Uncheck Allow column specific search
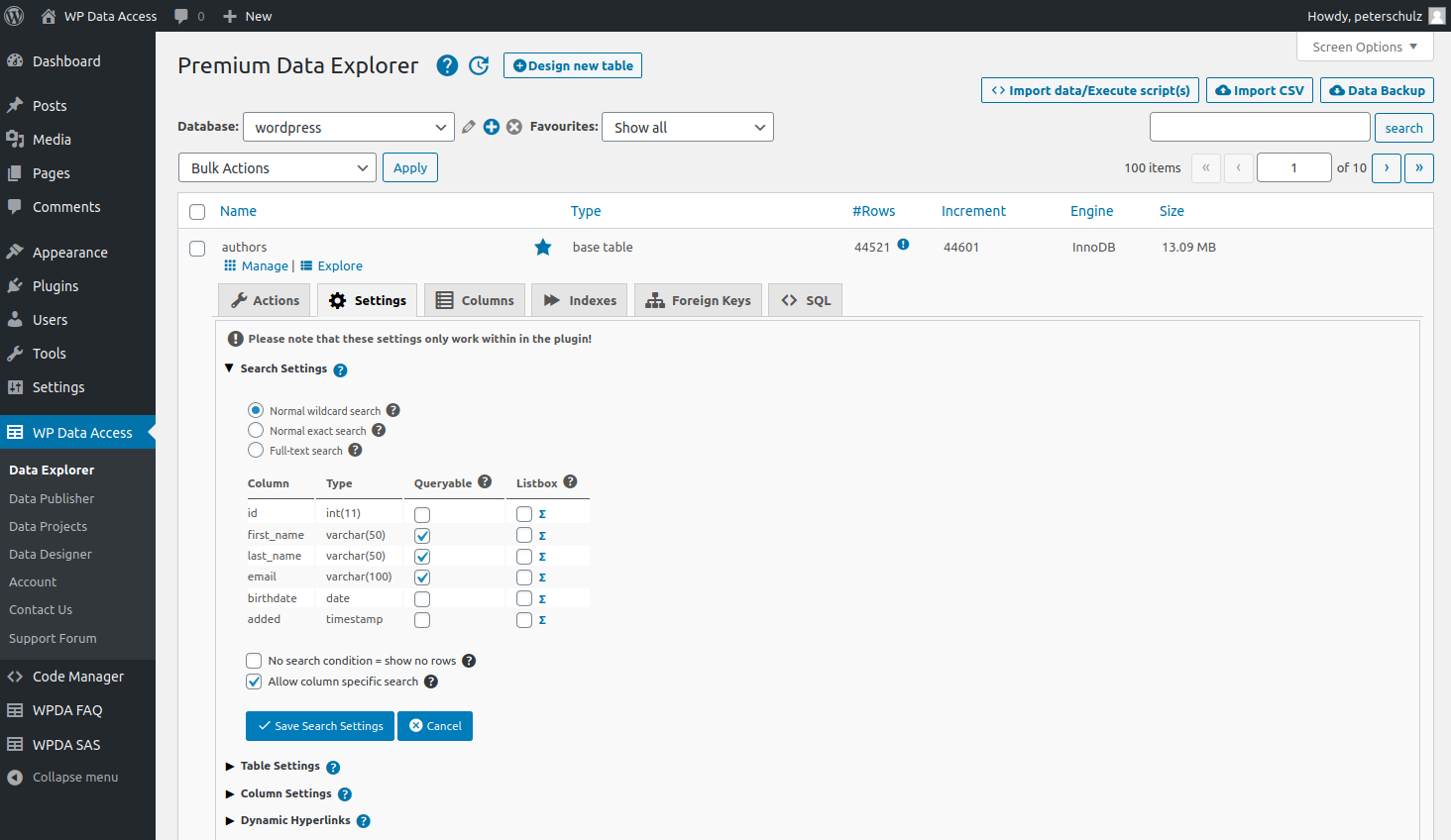The height and width of the screenshot is (840, 1451). [x=254, y=682]
